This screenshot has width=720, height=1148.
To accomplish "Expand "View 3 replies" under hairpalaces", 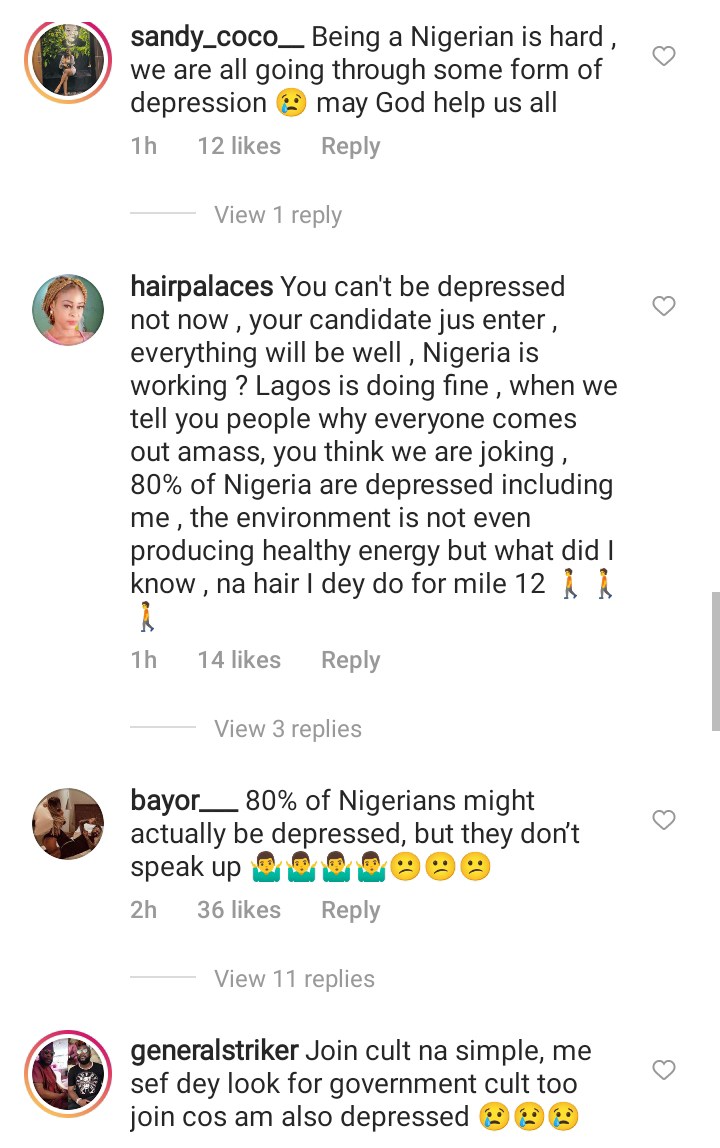I will 288,729.
